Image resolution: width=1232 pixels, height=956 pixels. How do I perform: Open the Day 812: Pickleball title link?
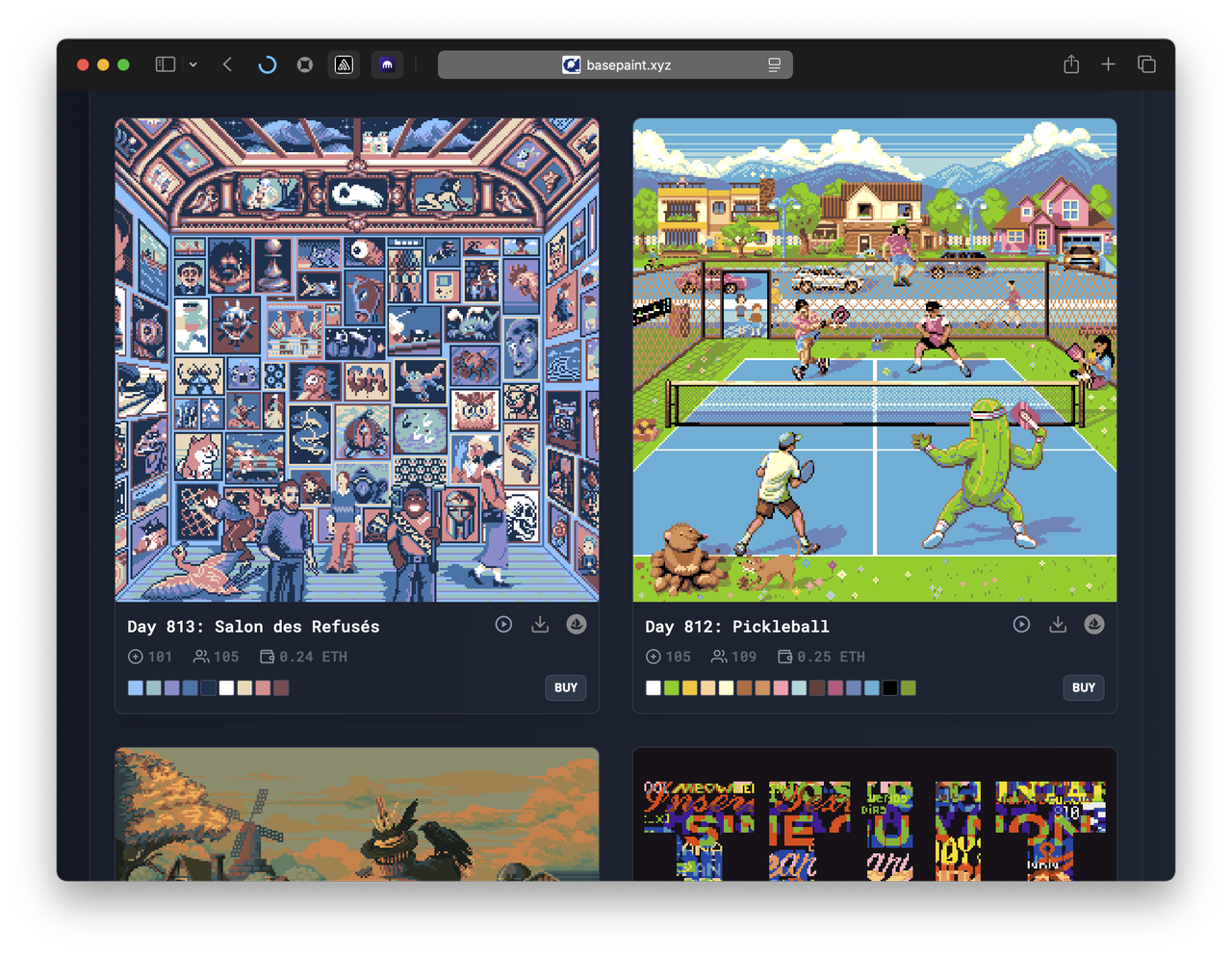click(736, 627)
